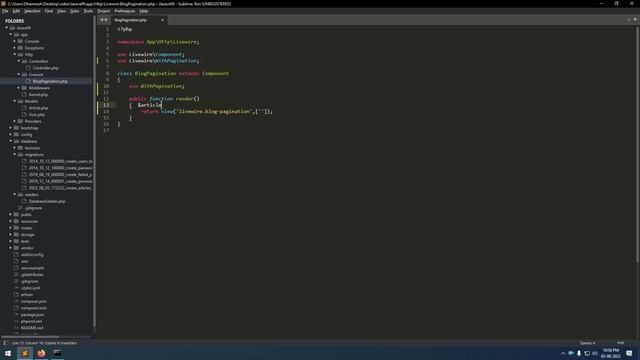Collapse the Controllers folder
Viewport: 640px width, 360px height.
pyautogui.click(x=19, y=61)
